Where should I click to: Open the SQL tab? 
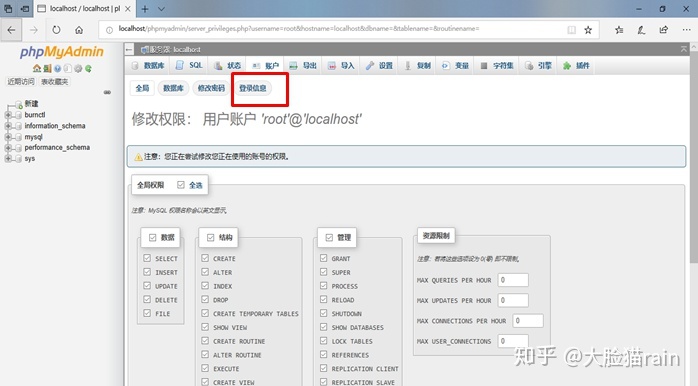coord(189,65)
